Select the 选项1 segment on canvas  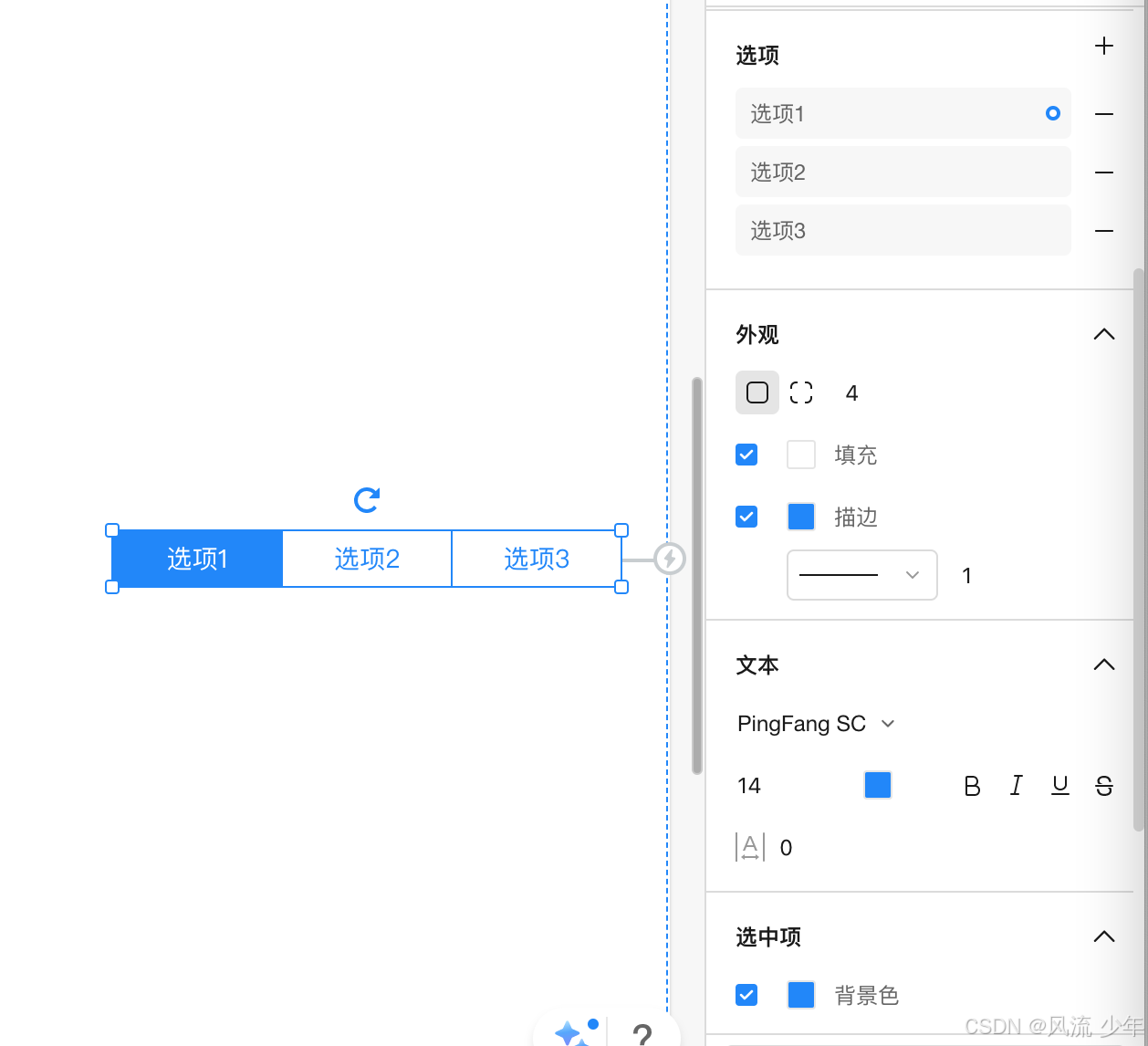click(197, 559)
